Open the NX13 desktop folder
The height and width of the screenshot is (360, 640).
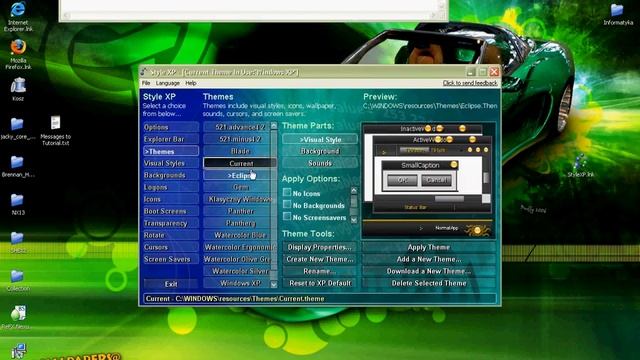pos(18,204)
